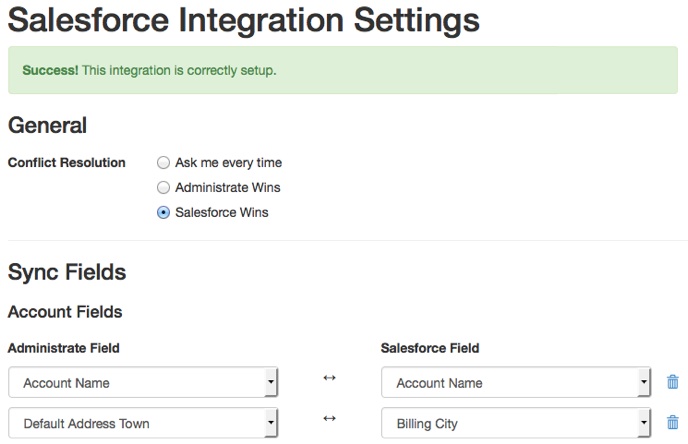The width and height of the screenshot is (688, 444).
Task: Delete the Billing City field mapping
Action: coord(672,423)
